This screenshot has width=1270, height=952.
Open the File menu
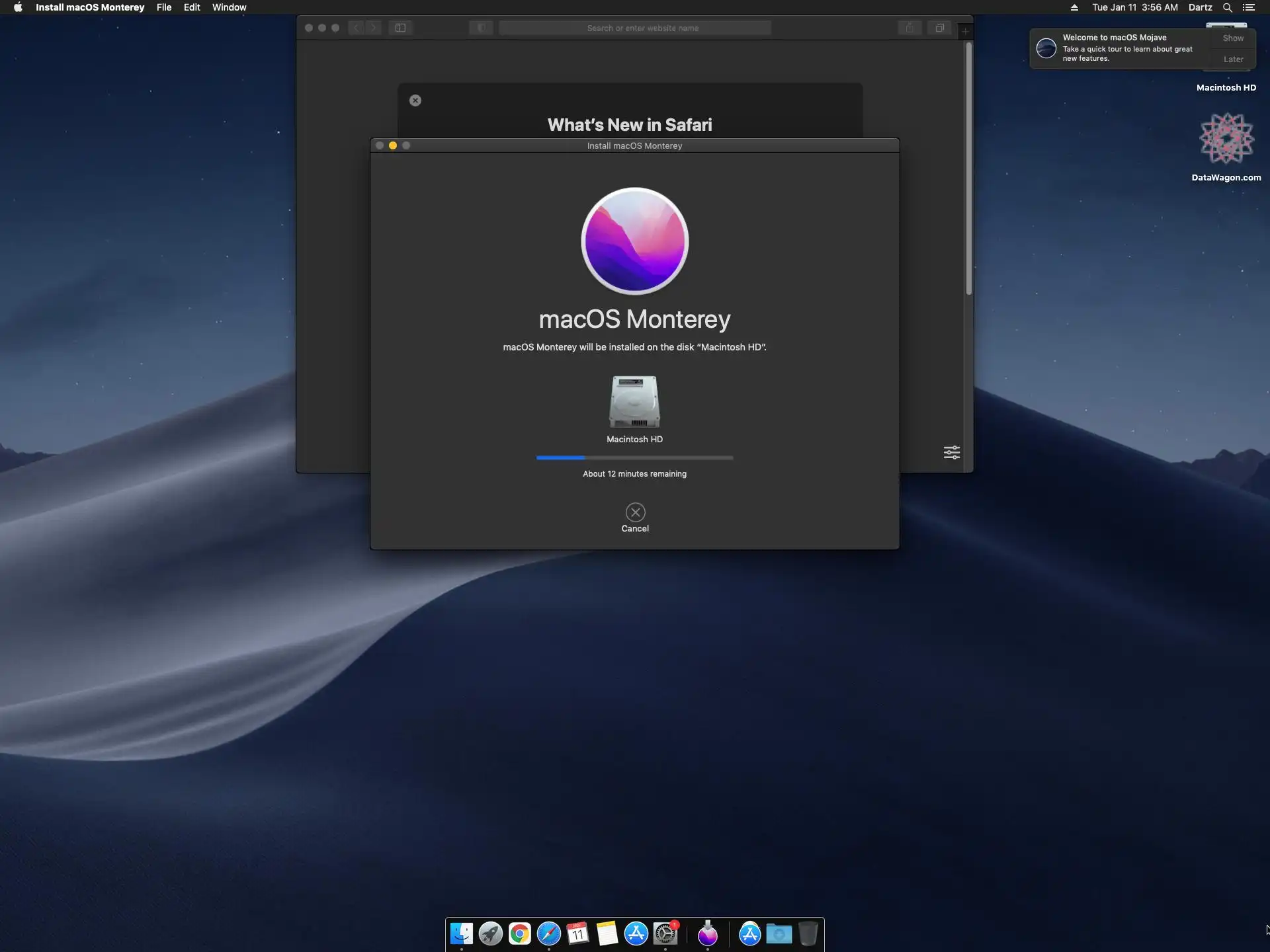click(163, 7)
